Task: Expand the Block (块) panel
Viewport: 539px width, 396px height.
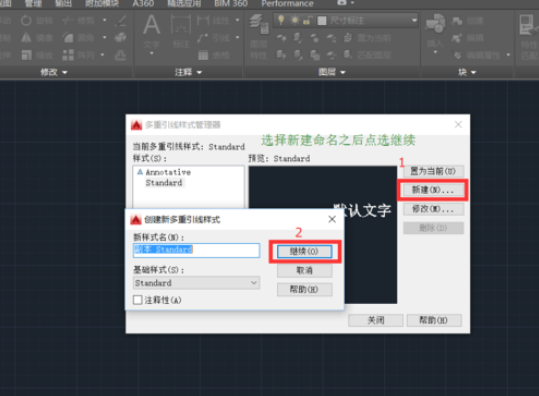Action: (x=467, y=72)
